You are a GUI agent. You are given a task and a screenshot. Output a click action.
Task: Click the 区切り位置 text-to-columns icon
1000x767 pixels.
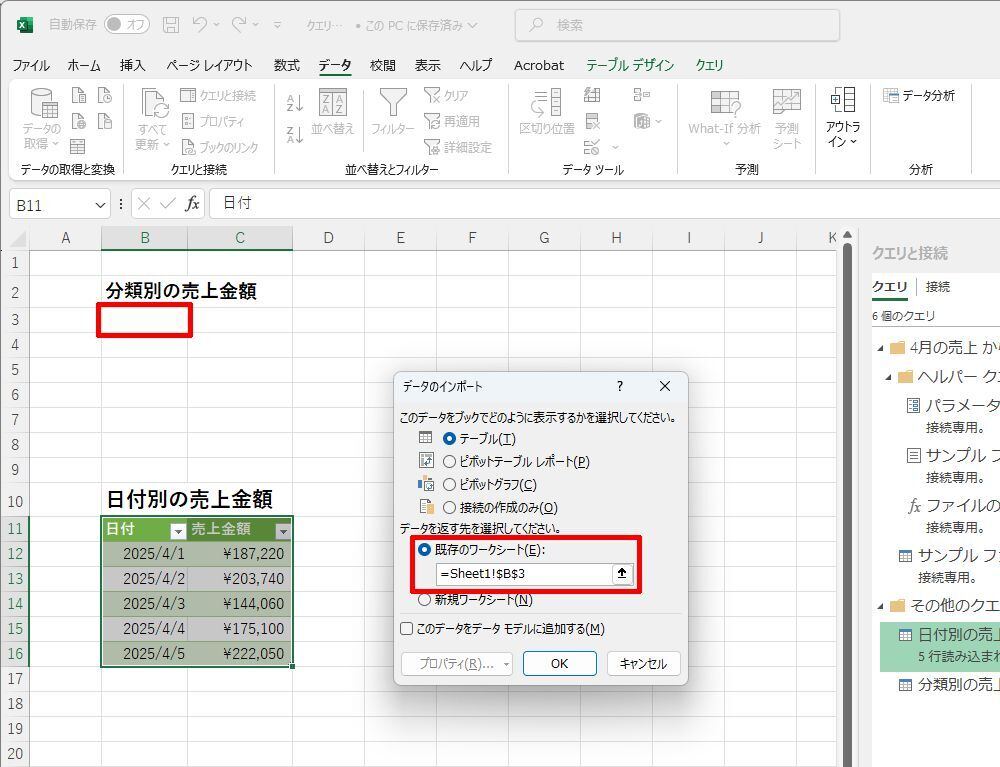click(x=546, y=103)
